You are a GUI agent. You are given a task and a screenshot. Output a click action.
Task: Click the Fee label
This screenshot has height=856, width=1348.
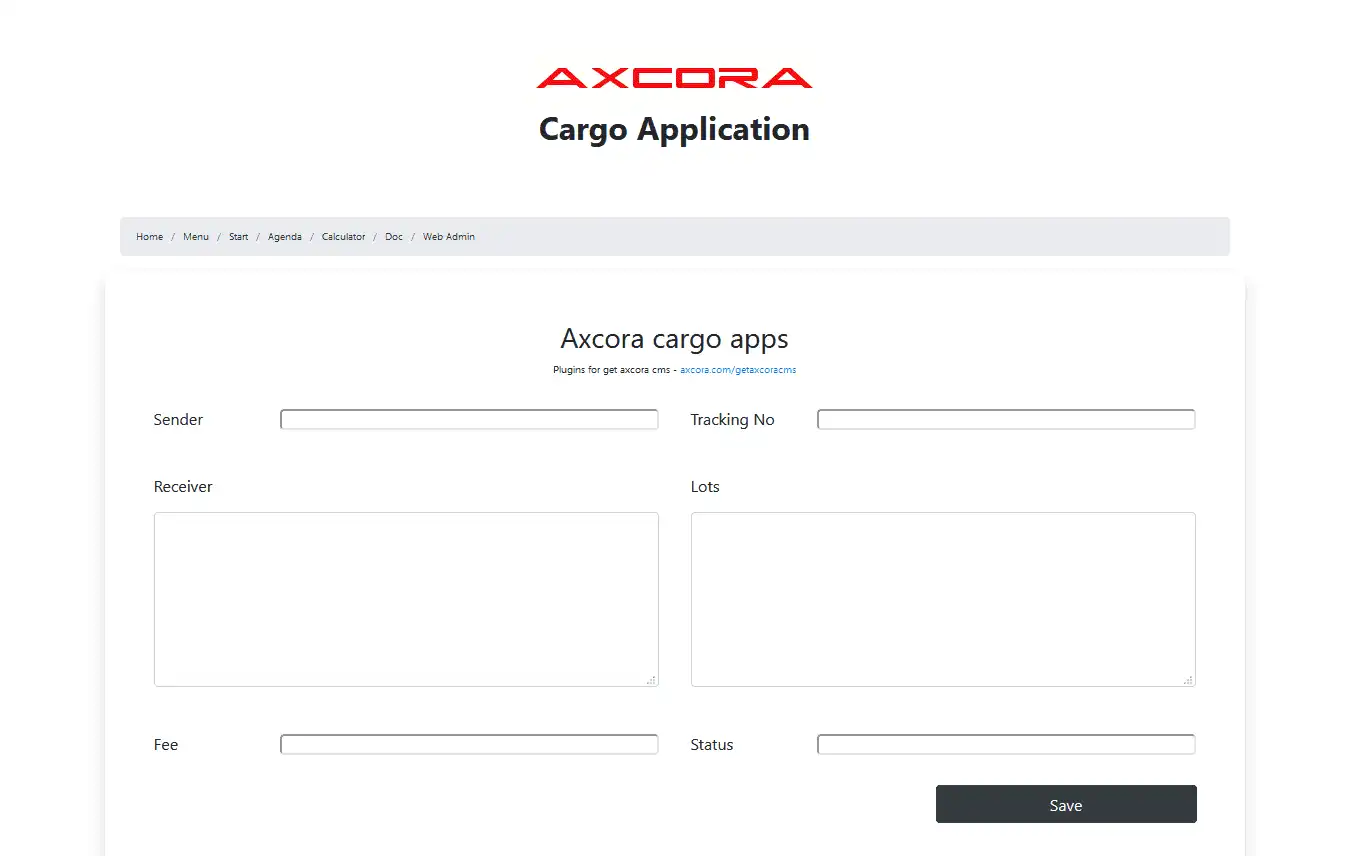click(166, 745)
